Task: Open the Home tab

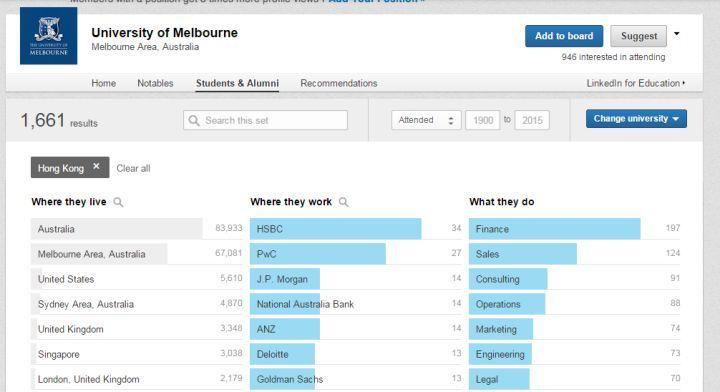Action: tap(103, 83)
